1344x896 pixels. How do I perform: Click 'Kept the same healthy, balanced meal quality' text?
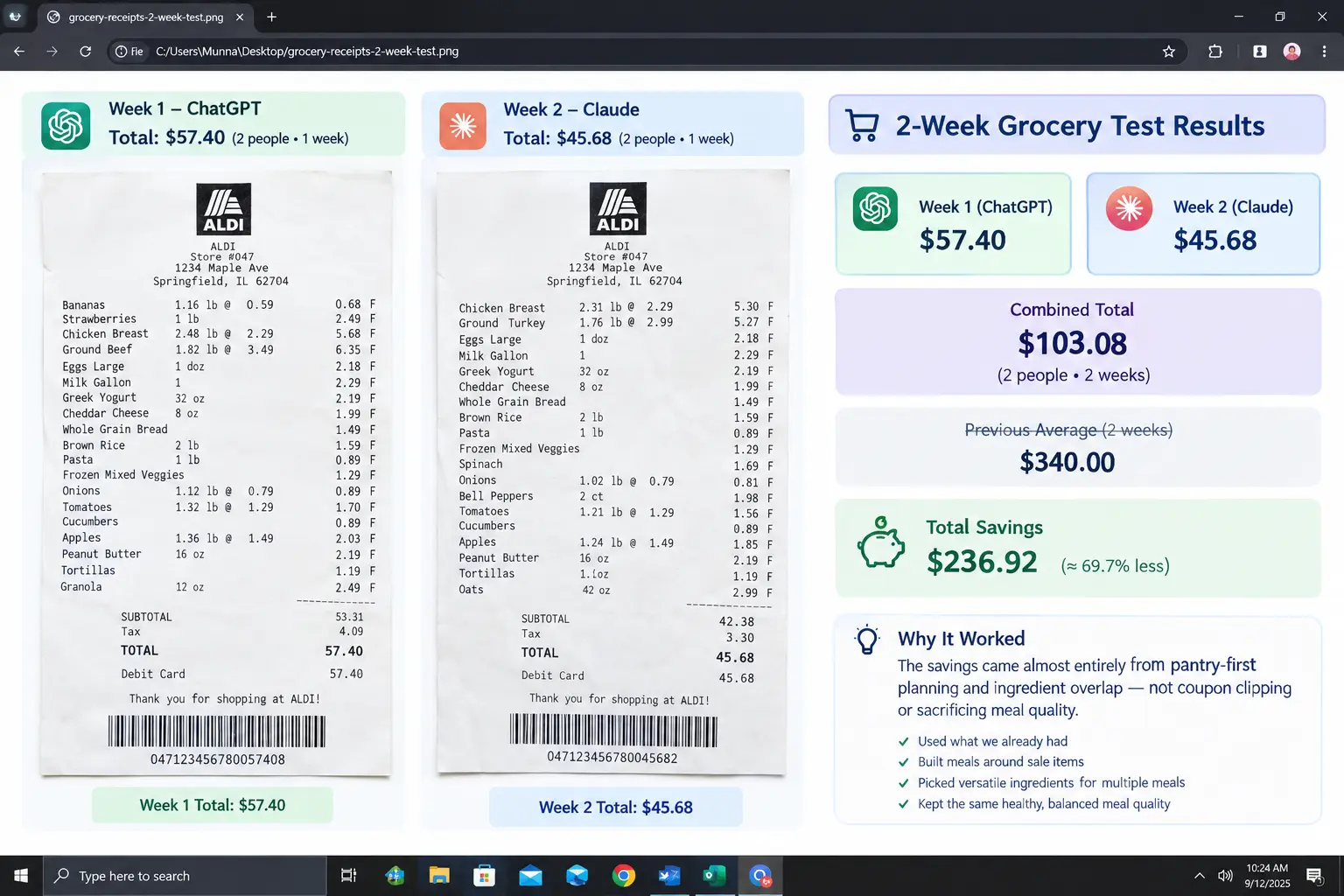[x=1044, y=804]
